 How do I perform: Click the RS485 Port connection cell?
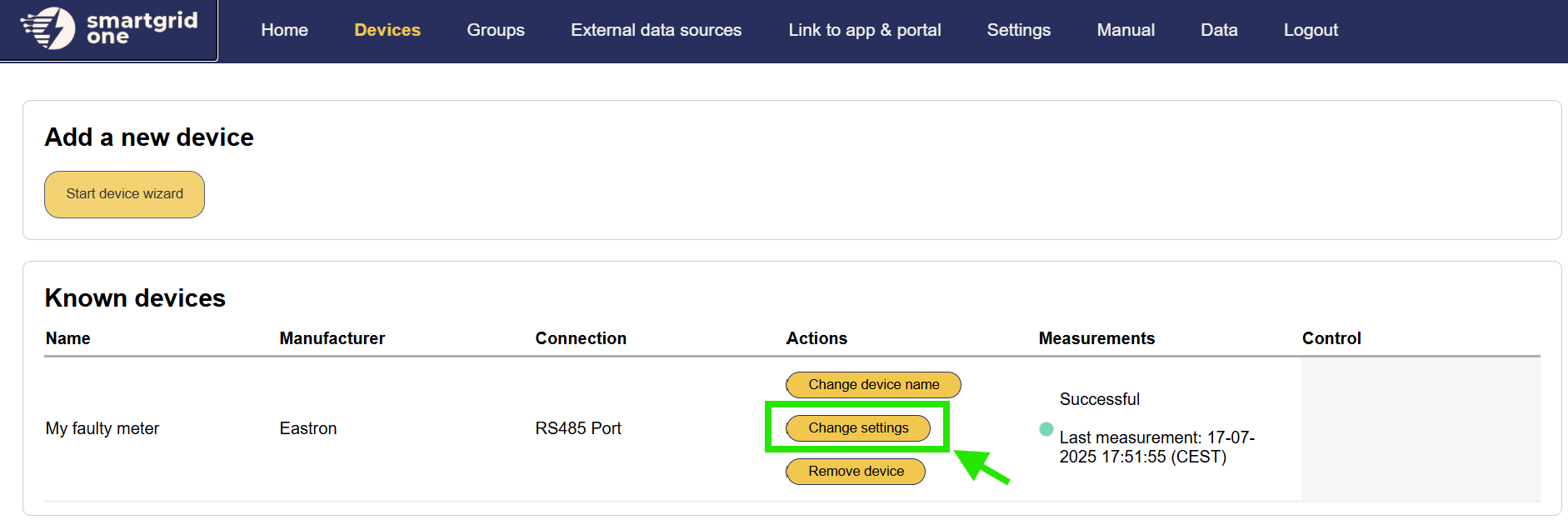point(578,428)
